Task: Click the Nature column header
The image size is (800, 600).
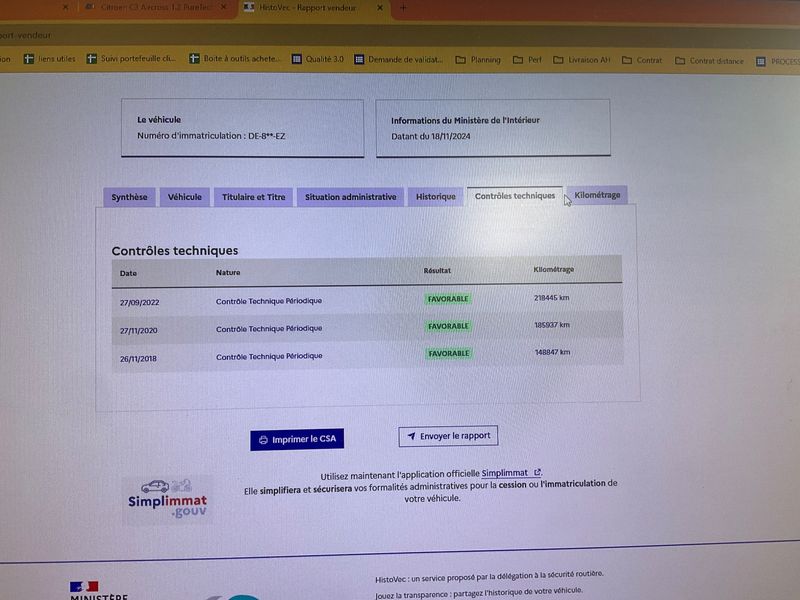Action: [x=228, y=272]
